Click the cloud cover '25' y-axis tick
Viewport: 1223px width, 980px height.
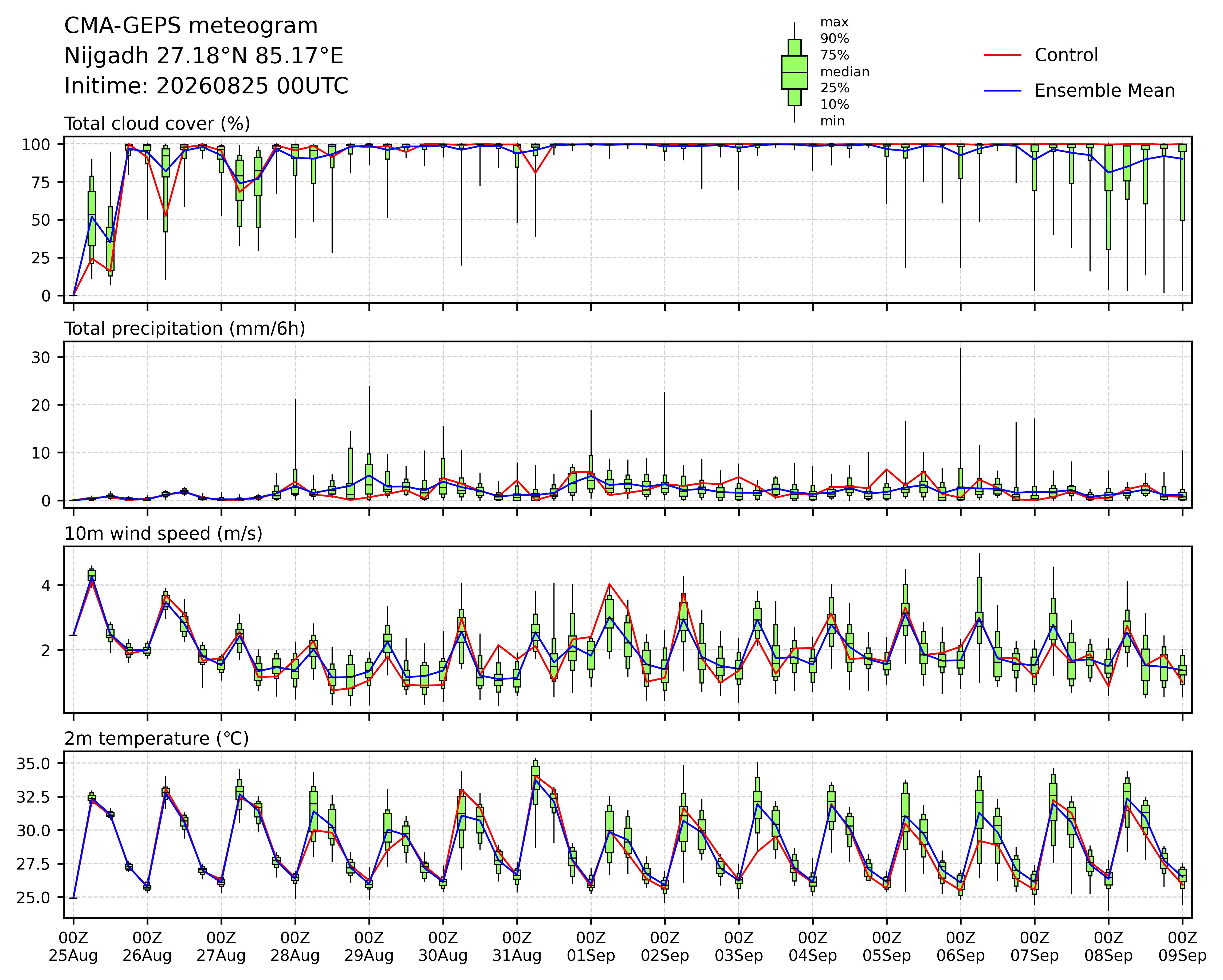pos(41,258)
